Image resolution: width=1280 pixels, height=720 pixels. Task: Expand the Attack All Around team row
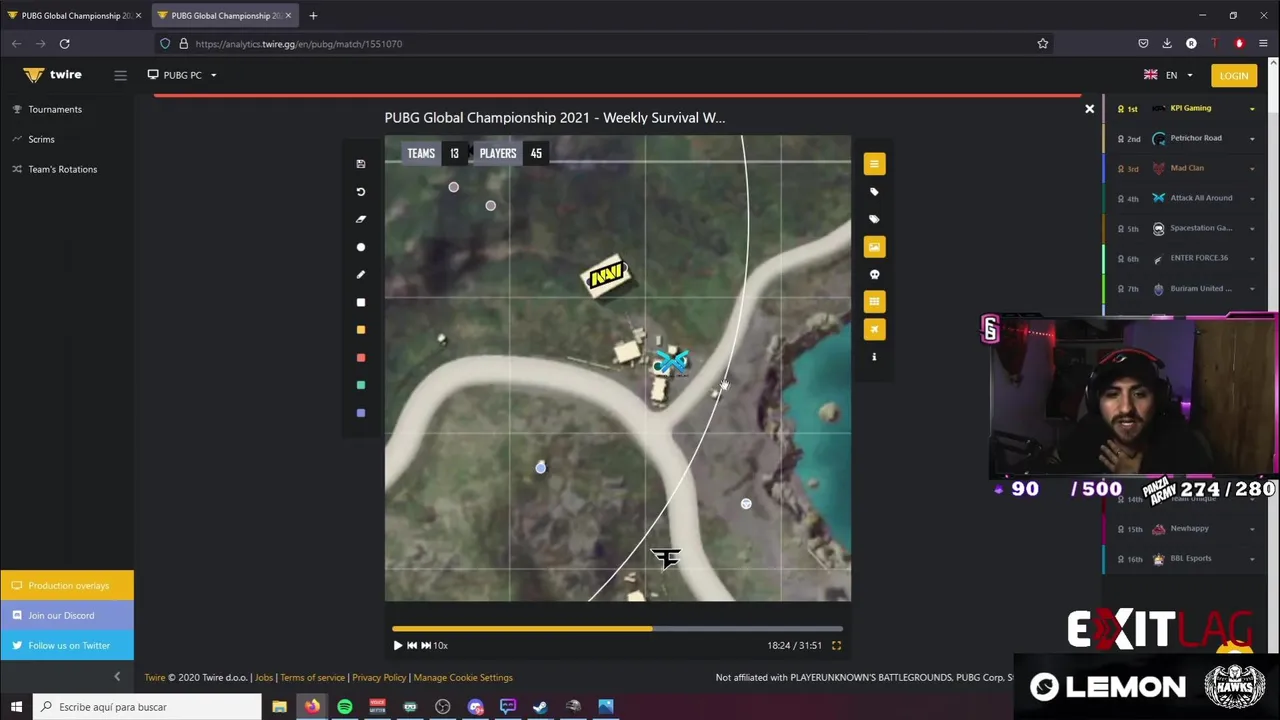[1252, 199]
